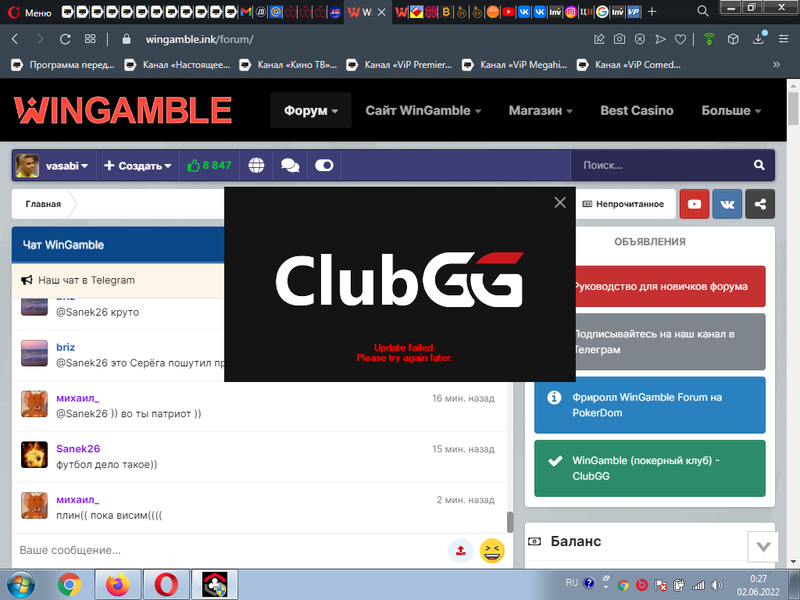Open the Создать dropdown menu
Screen dimensions: 800x600
[x=138, y=166]
